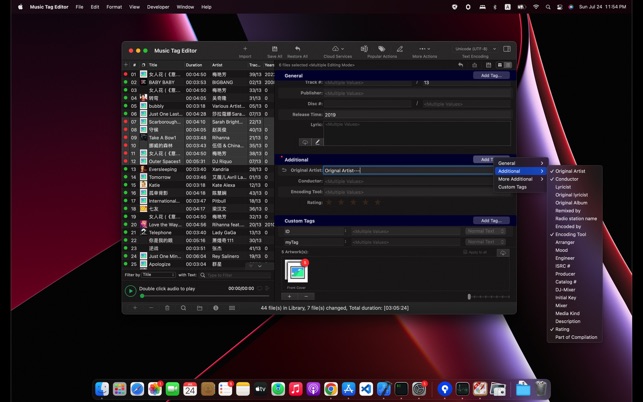The height and width of the screenshot is (402, 643).
Task: Enable Part of Compilation in the submenu
Action: tap(575, 337)
